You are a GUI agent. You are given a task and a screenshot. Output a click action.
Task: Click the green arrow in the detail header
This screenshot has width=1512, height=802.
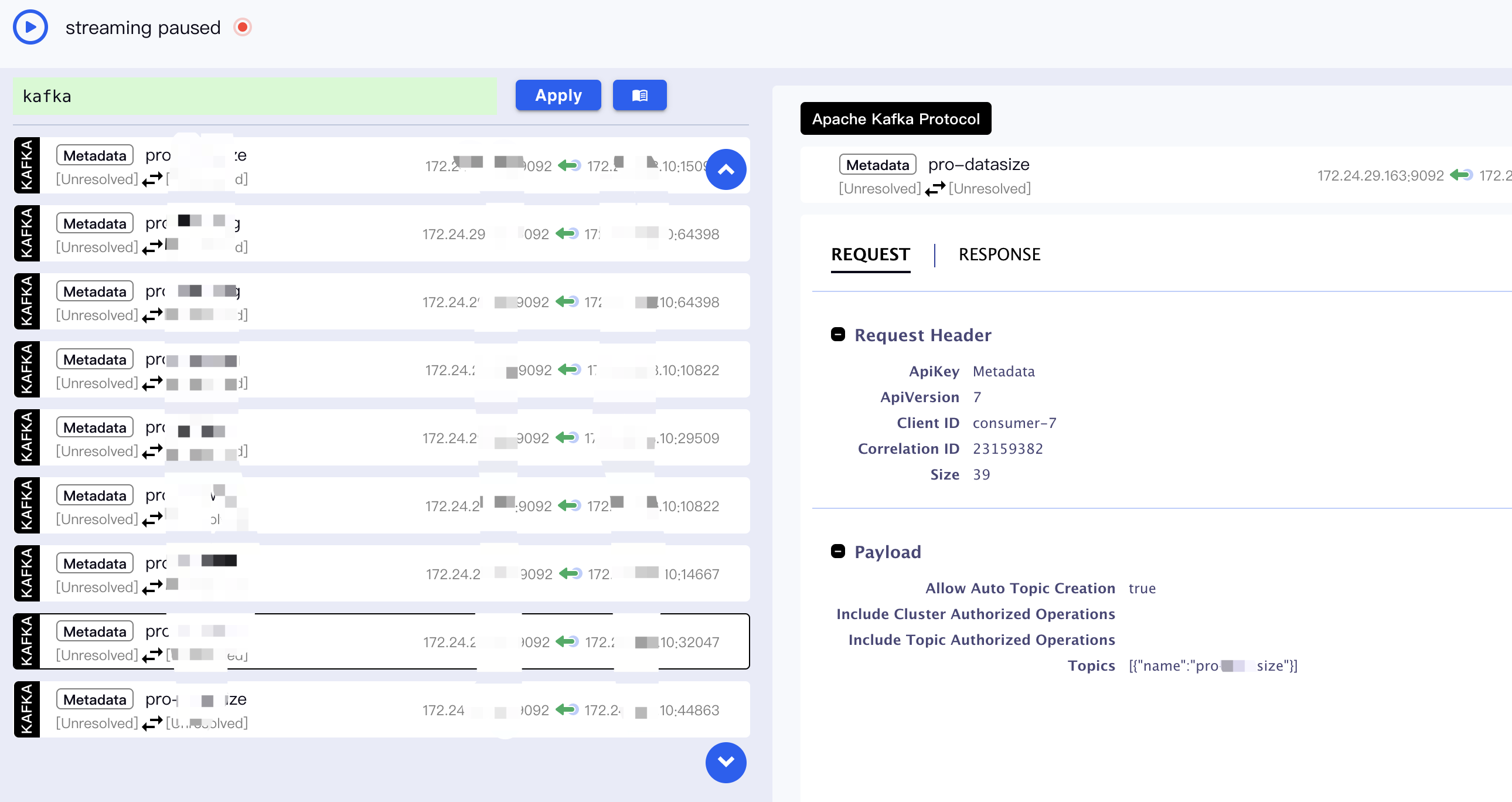[x=1461, y=175]
